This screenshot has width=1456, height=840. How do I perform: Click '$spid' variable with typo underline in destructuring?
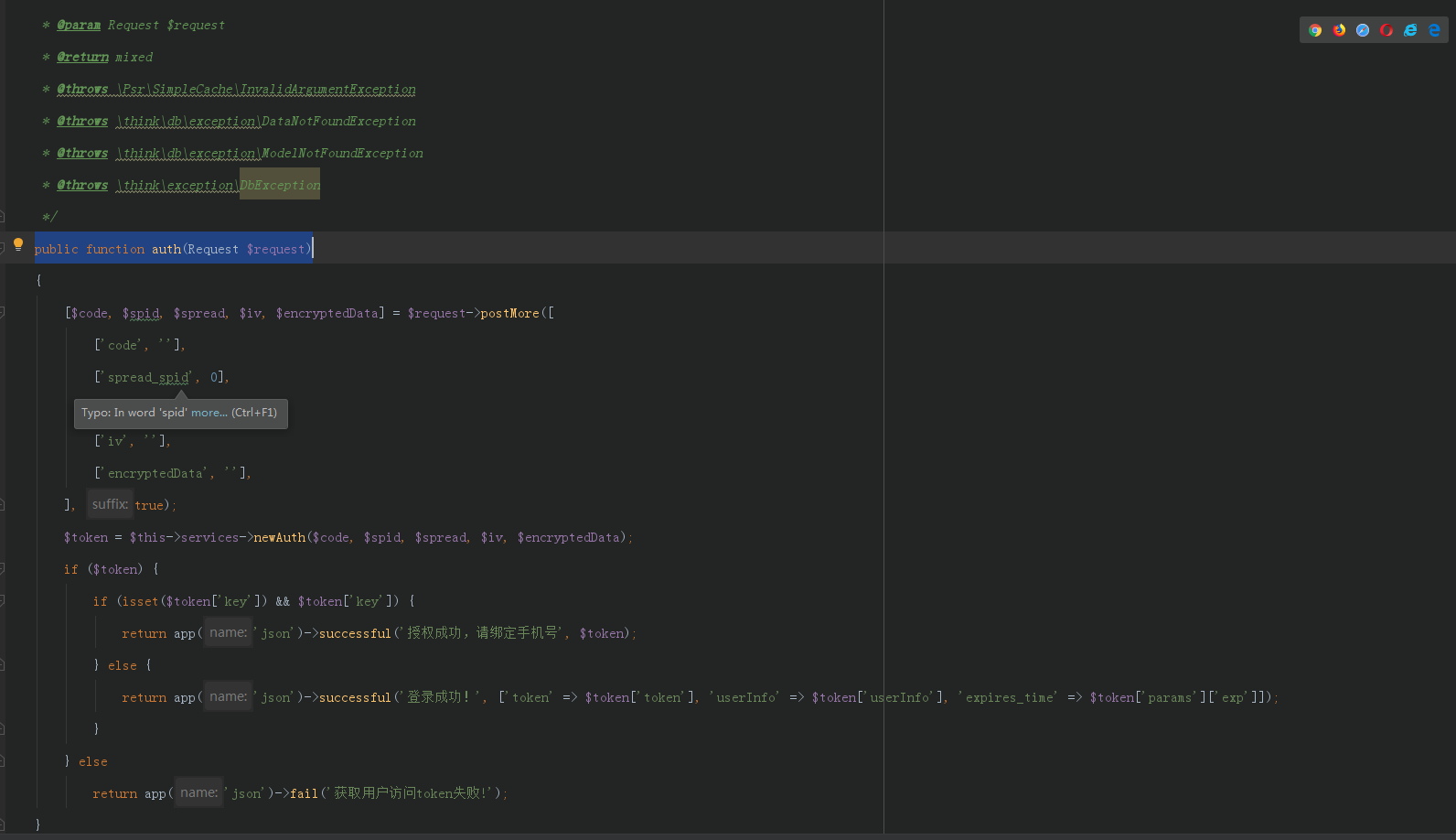pos(142,313)
